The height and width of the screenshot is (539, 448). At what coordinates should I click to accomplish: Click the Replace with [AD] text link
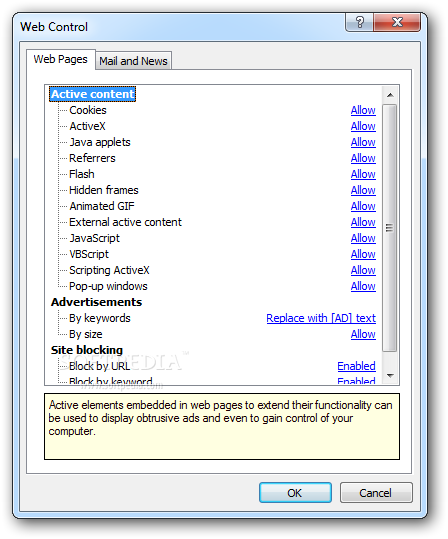tap(321, 318)
